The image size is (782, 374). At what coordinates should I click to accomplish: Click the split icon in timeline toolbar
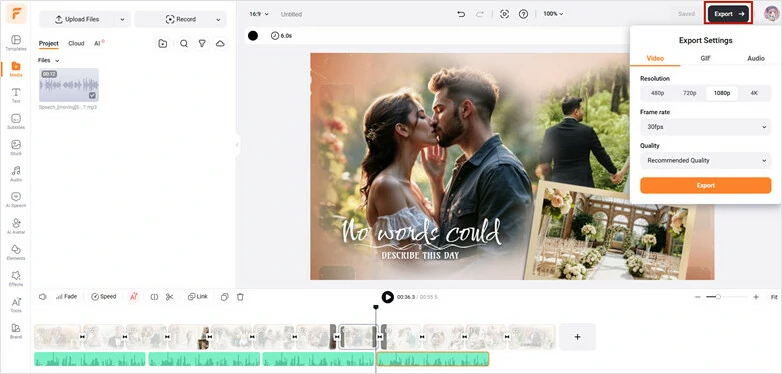click(x=154, y=297)
